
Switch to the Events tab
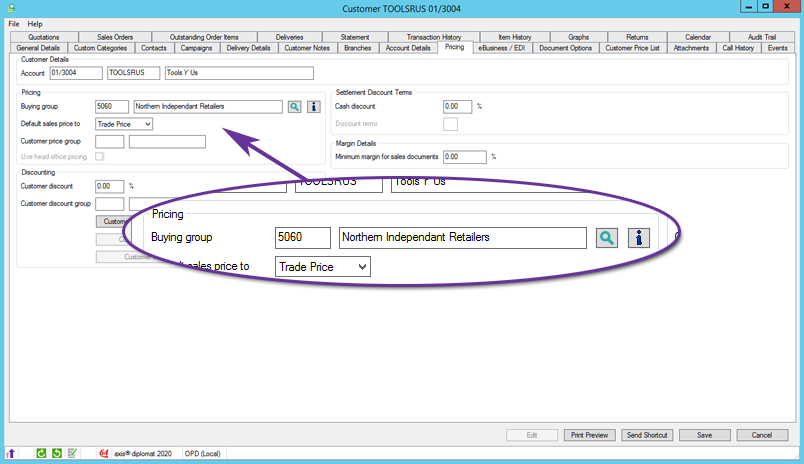[x=778, y=48]
